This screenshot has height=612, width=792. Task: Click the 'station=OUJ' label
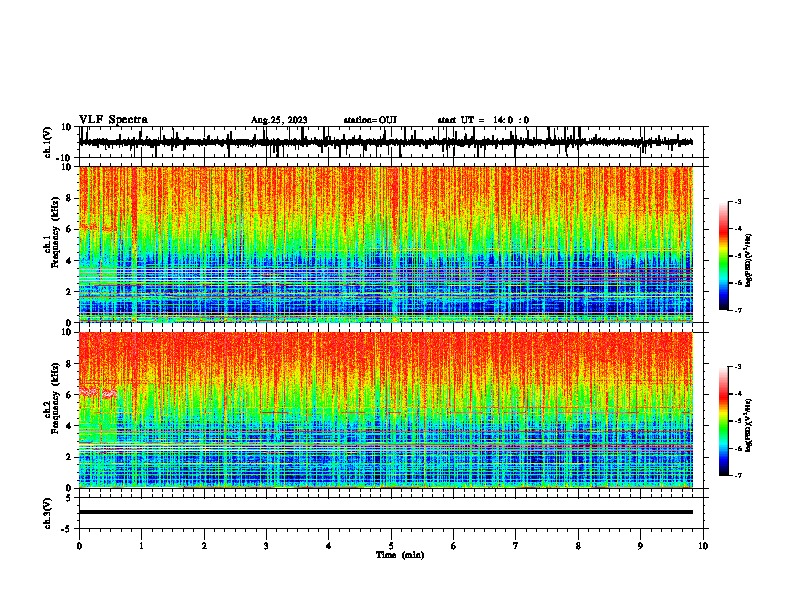tap(370, 120)
